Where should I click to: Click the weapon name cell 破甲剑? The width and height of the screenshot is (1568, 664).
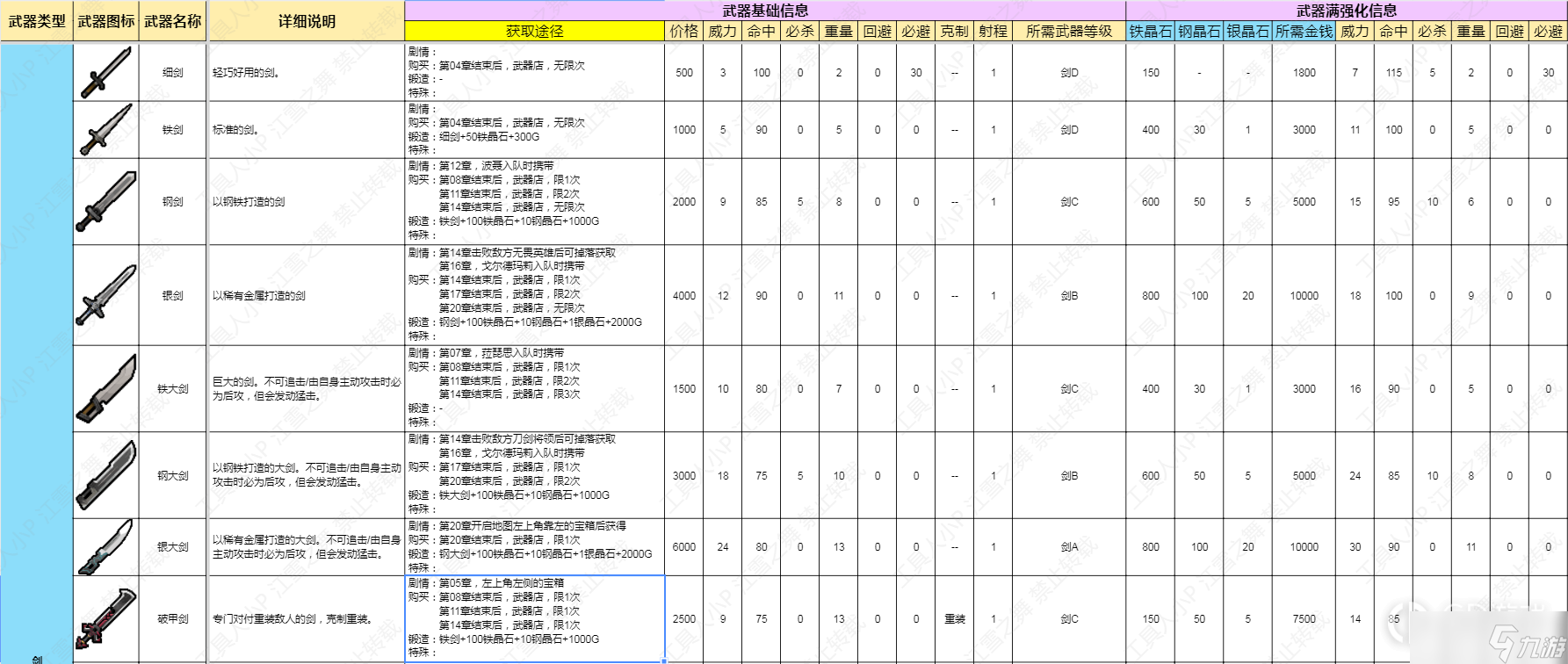coord(173,618)
